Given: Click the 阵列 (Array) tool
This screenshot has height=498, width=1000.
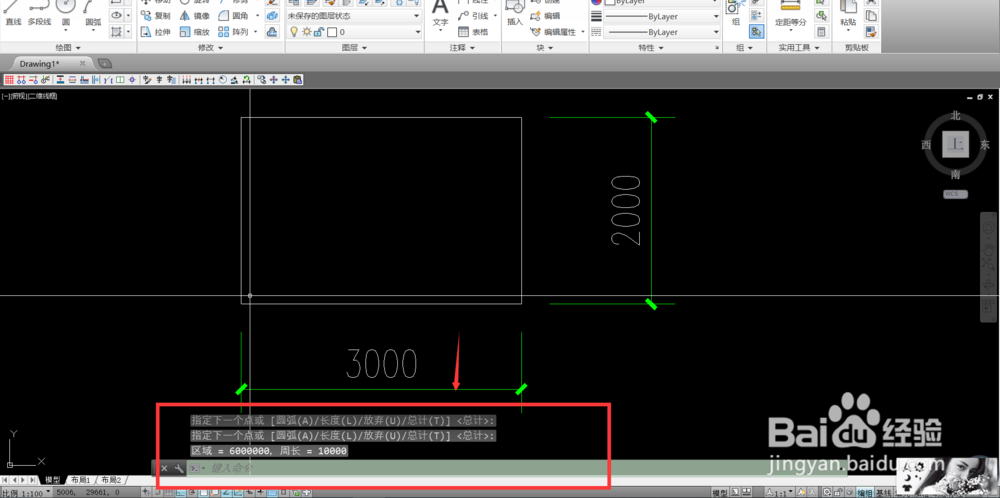Looking at the screenshot, I should pyautogui.click(x=233, y=32).
